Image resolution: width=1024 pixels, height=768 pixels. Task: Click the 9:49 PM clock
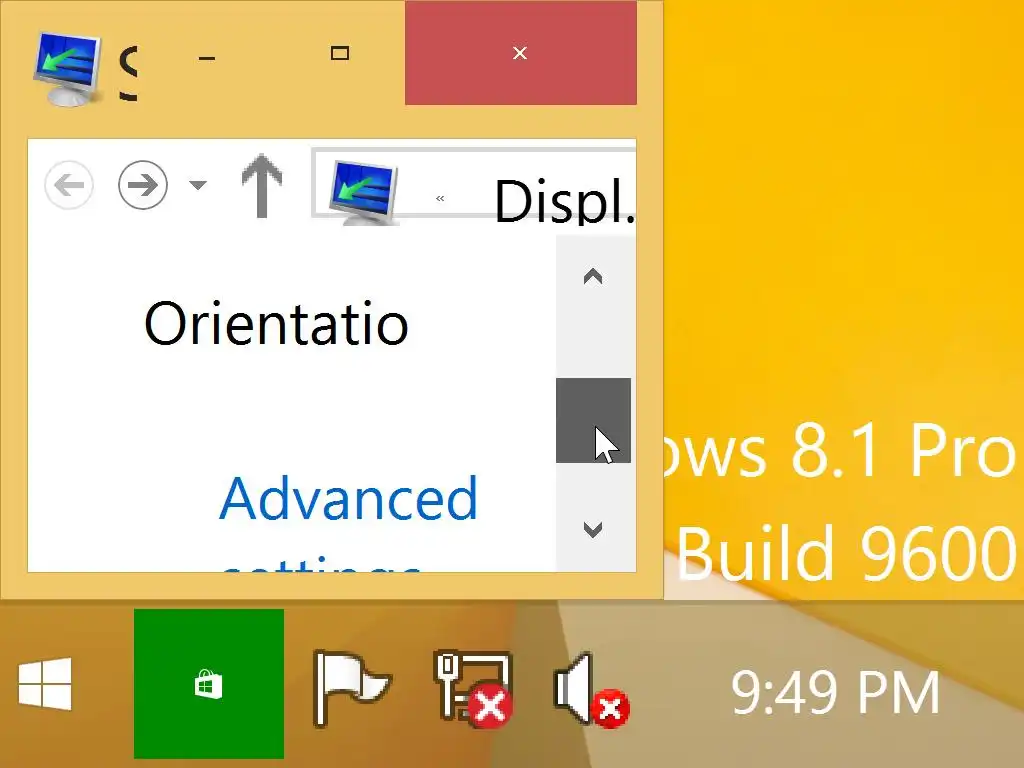[835, 692]
